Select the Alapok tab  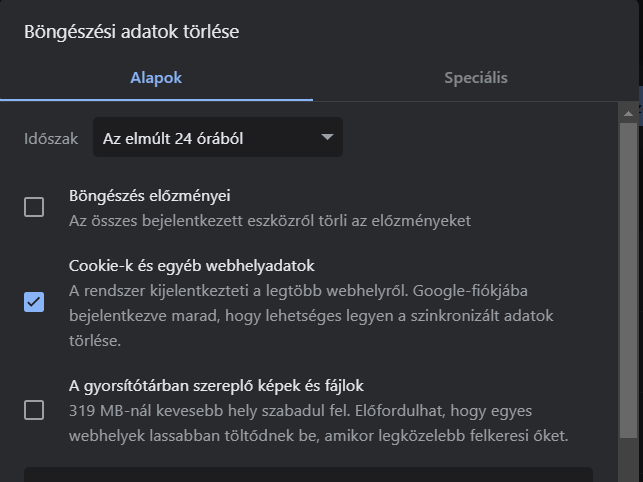(156, 78)
